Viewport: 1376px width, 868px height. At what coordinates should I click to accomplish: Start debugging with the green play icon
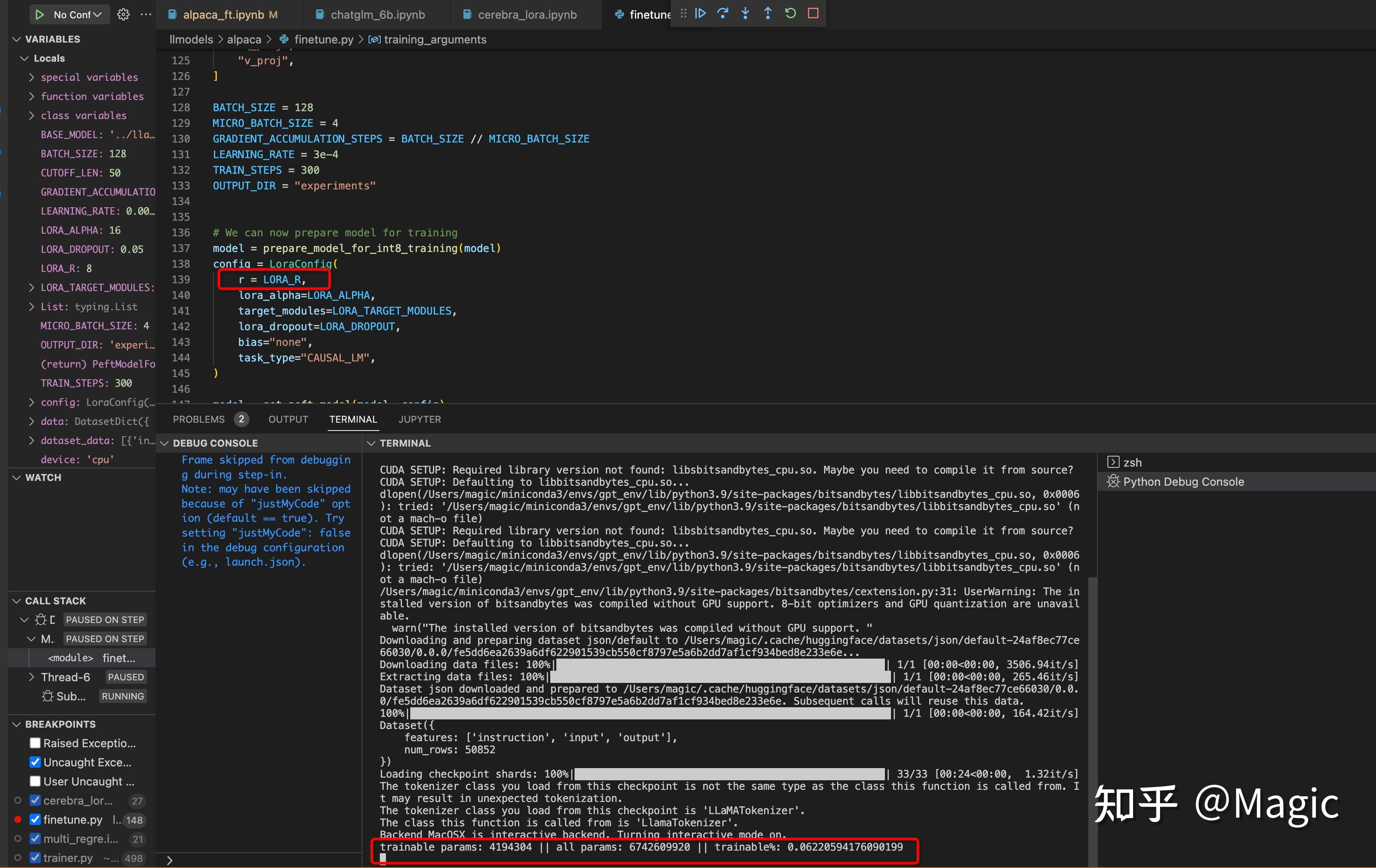pos(40,14)
